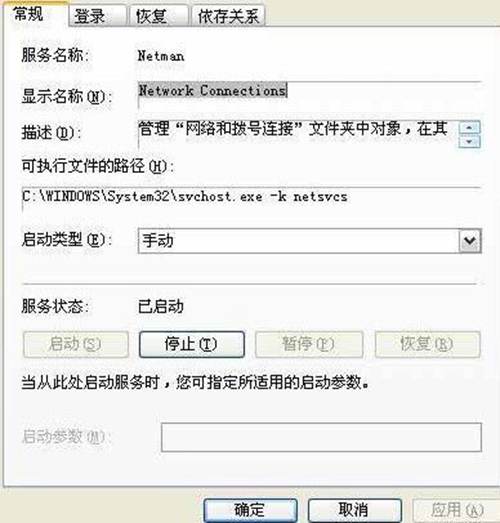Stop the service with 停止(T)

tap(192, 344)
